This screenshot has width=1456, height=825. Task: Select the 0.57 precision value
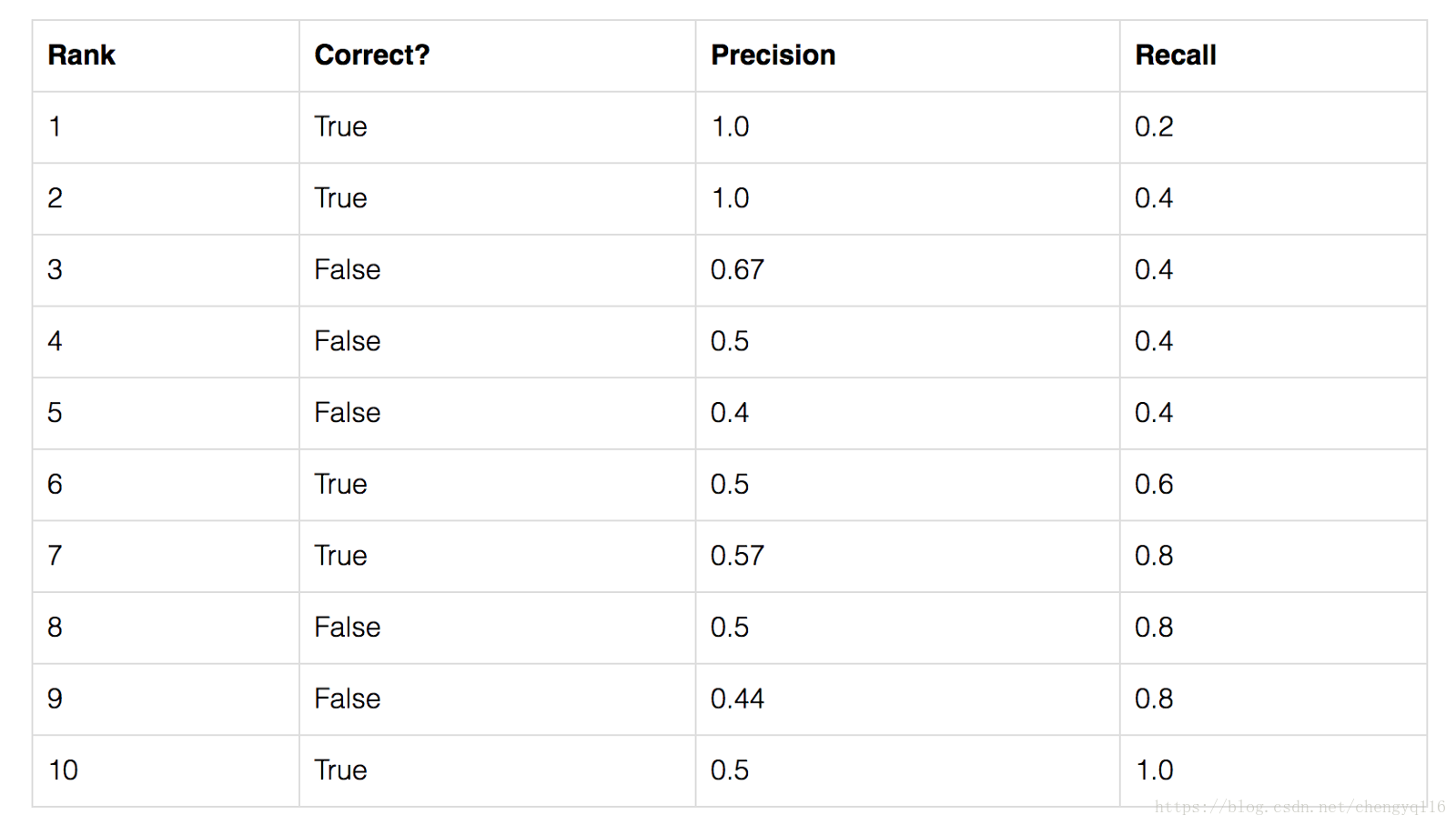[x=737, y=556]
